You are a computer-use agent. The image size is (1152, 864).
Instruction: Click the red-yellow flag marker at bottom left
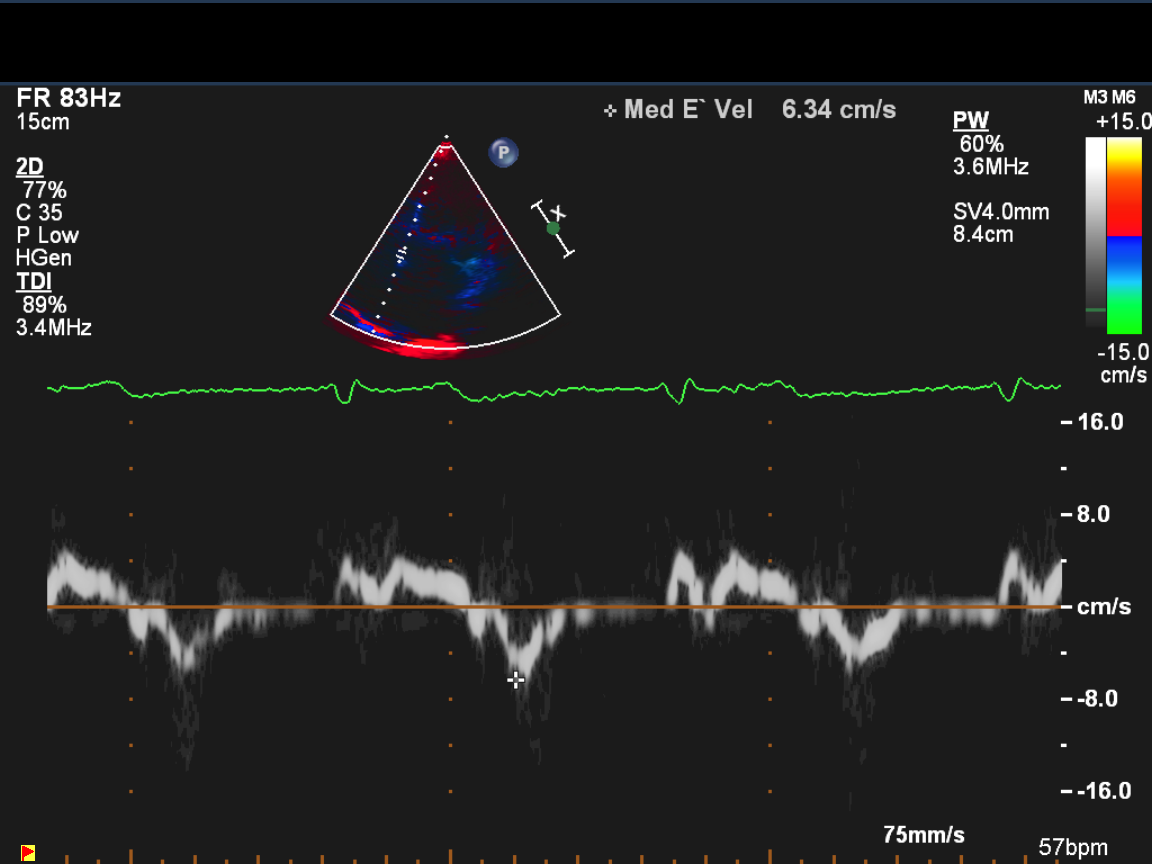28,852
